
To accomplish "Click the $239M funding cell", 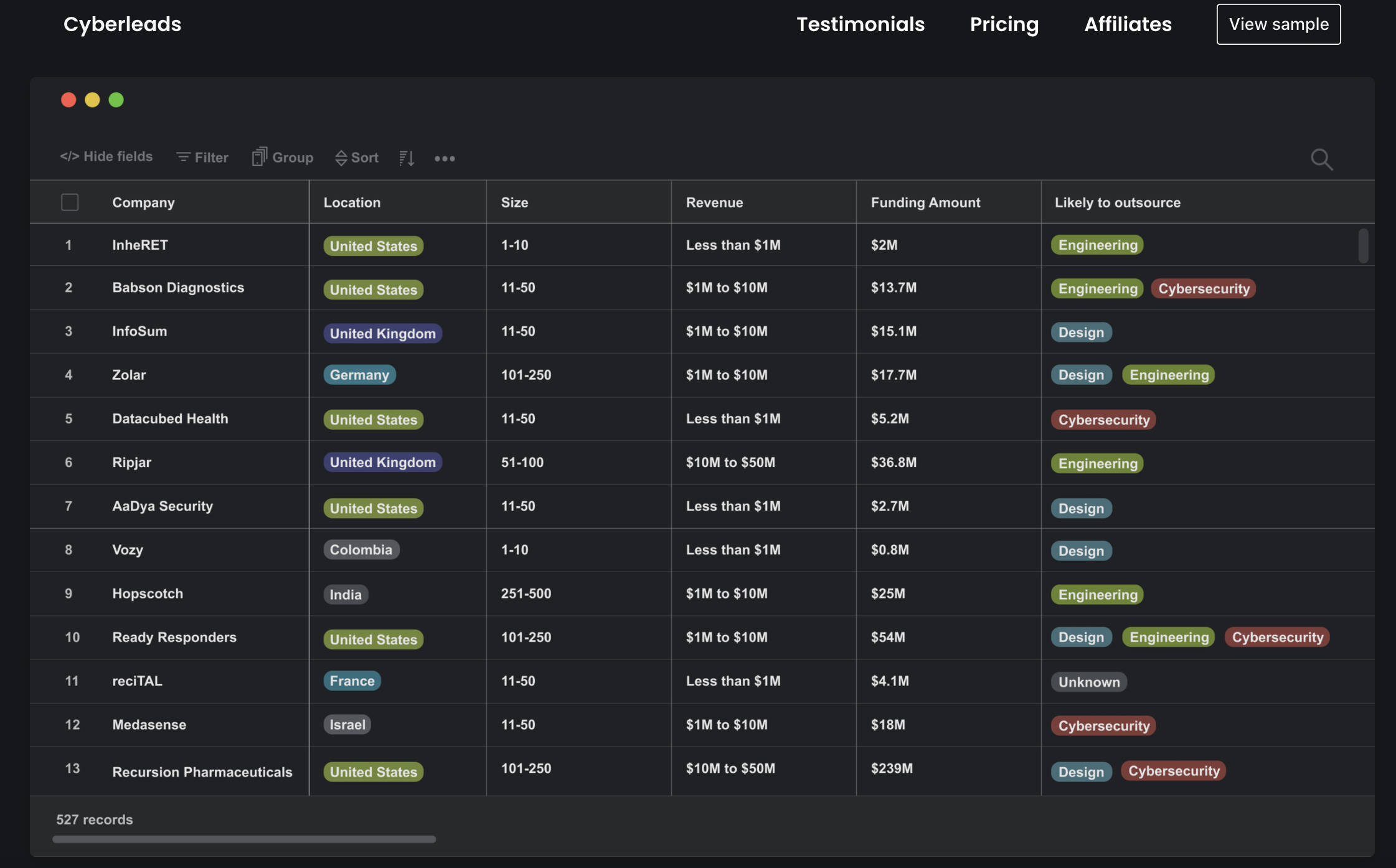I will pos(892,768).
